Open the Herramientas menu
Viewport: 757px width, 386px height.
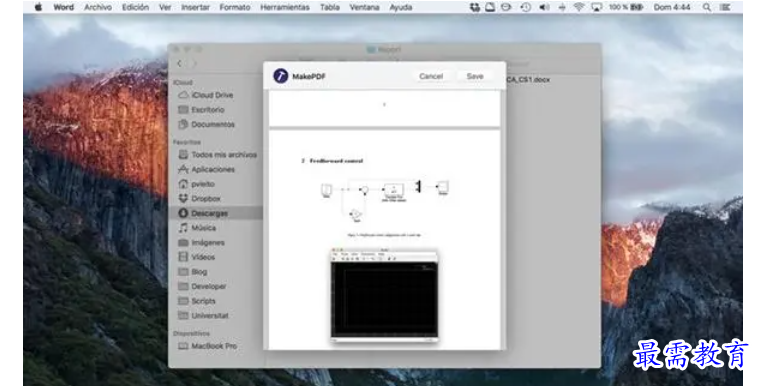coord(285,7)
